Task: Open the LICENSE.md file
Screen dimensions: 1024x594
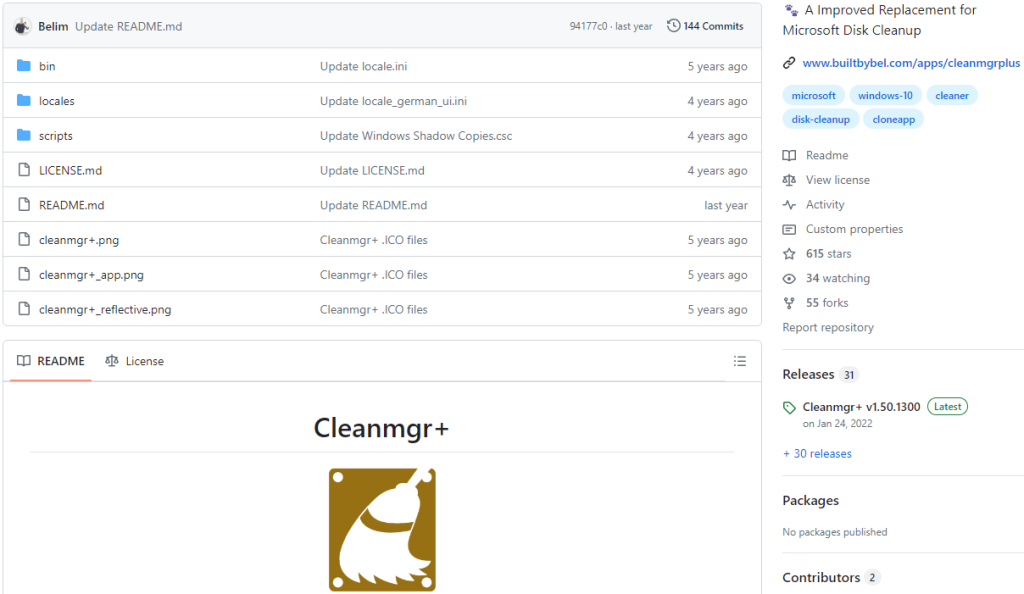Action: pos(71,170)
